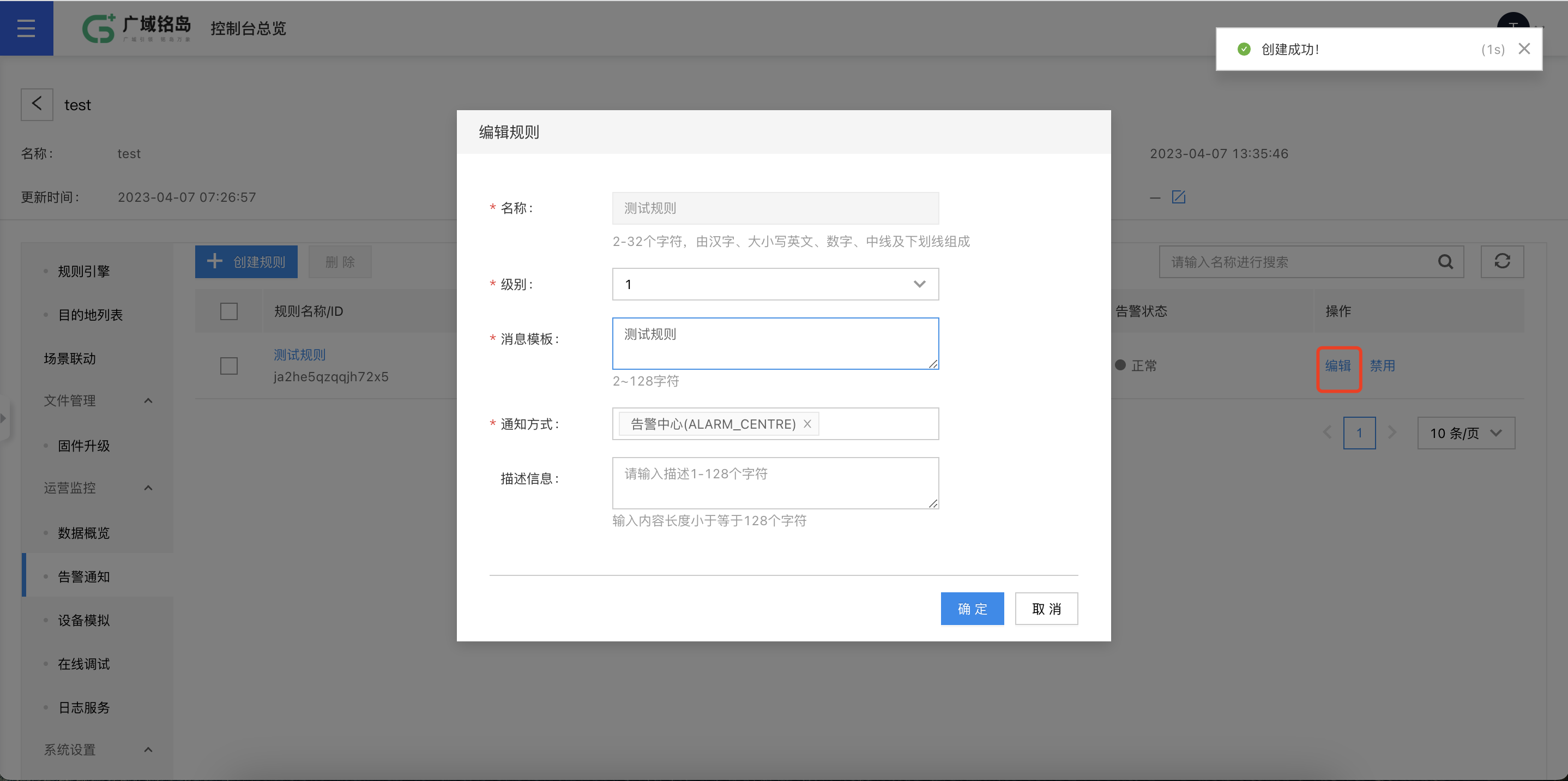Open the 级别 dropdown
Viewport: 1568px width, 781px height.
tap(775, 284)
